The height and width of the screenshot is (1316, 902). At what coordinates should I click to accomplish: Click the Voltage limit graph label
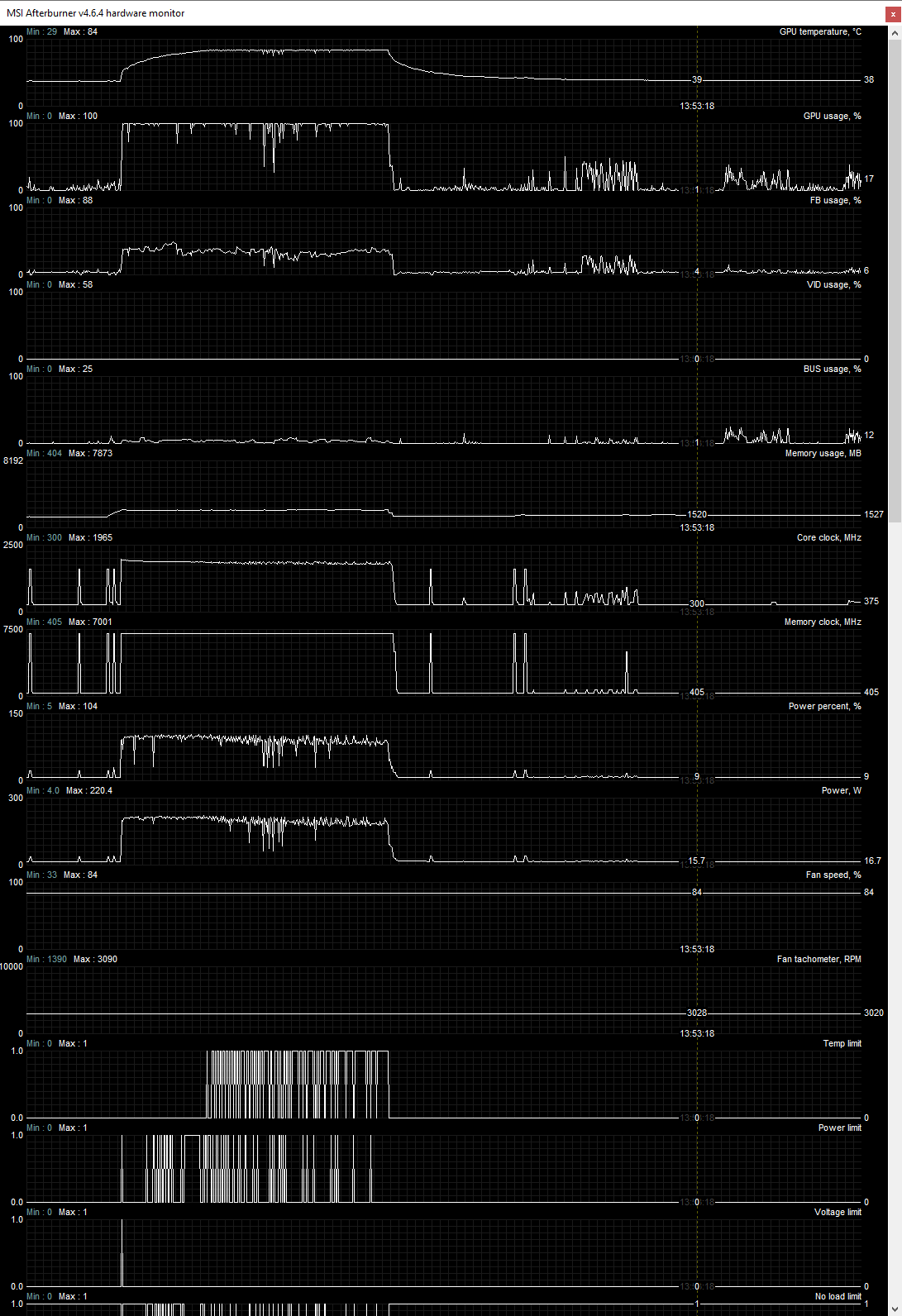(x=838, y=1213)
